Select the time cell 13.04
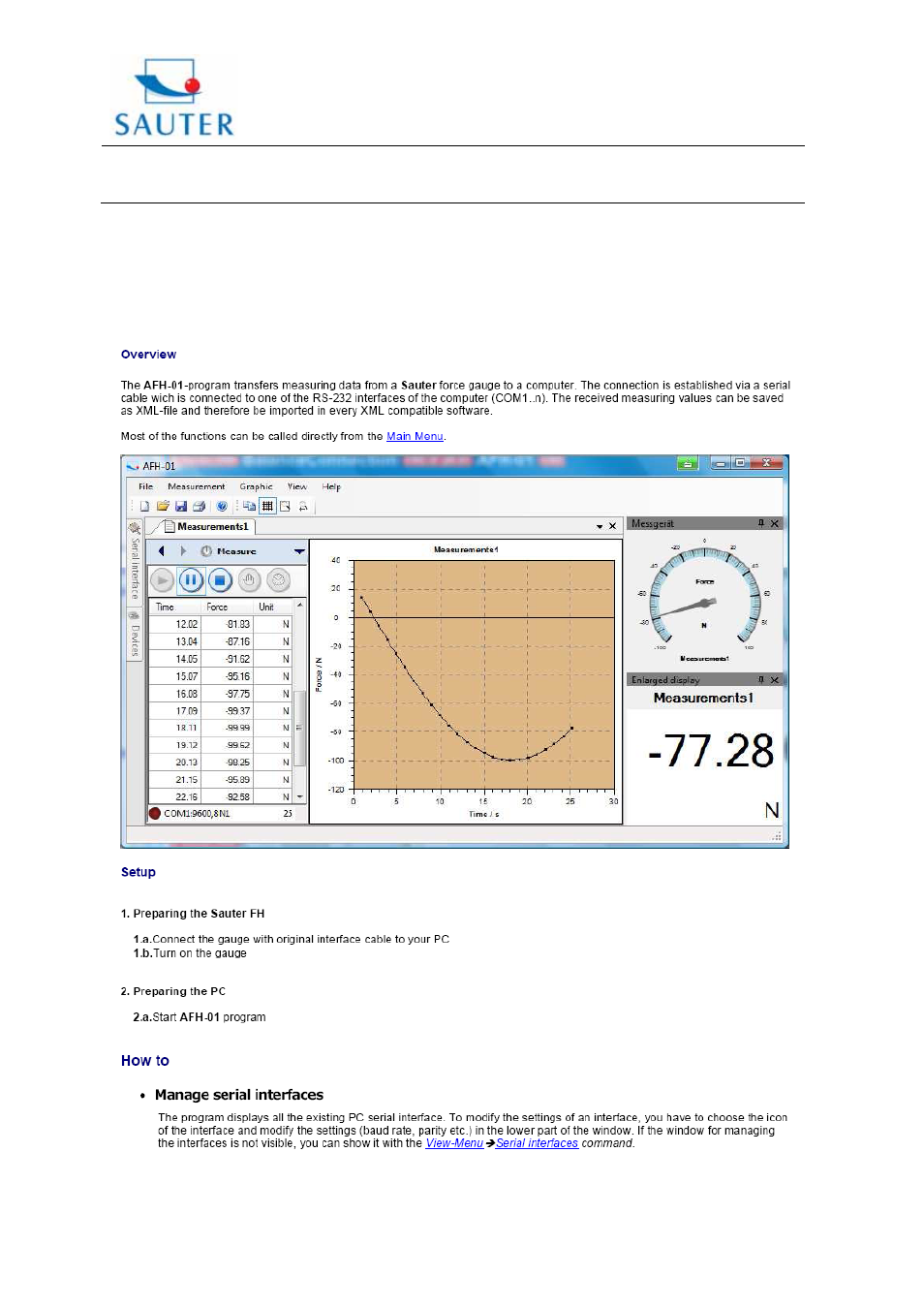This screenshot has width=924, height=1308. pos(174,641)
